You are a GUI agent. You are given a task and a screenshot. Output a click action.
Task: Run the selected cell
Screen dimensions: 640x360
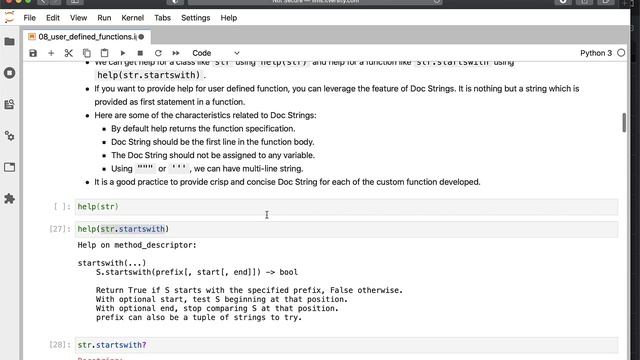click(122, 53)
